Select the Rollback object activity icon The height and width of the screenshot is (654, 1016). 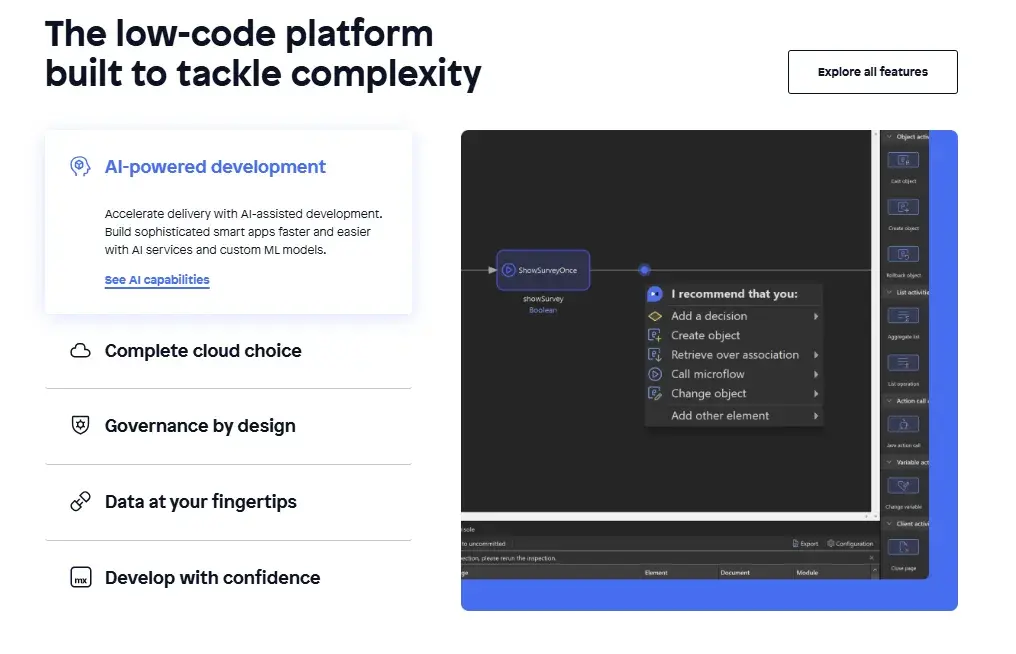click(x=903, y=253)
